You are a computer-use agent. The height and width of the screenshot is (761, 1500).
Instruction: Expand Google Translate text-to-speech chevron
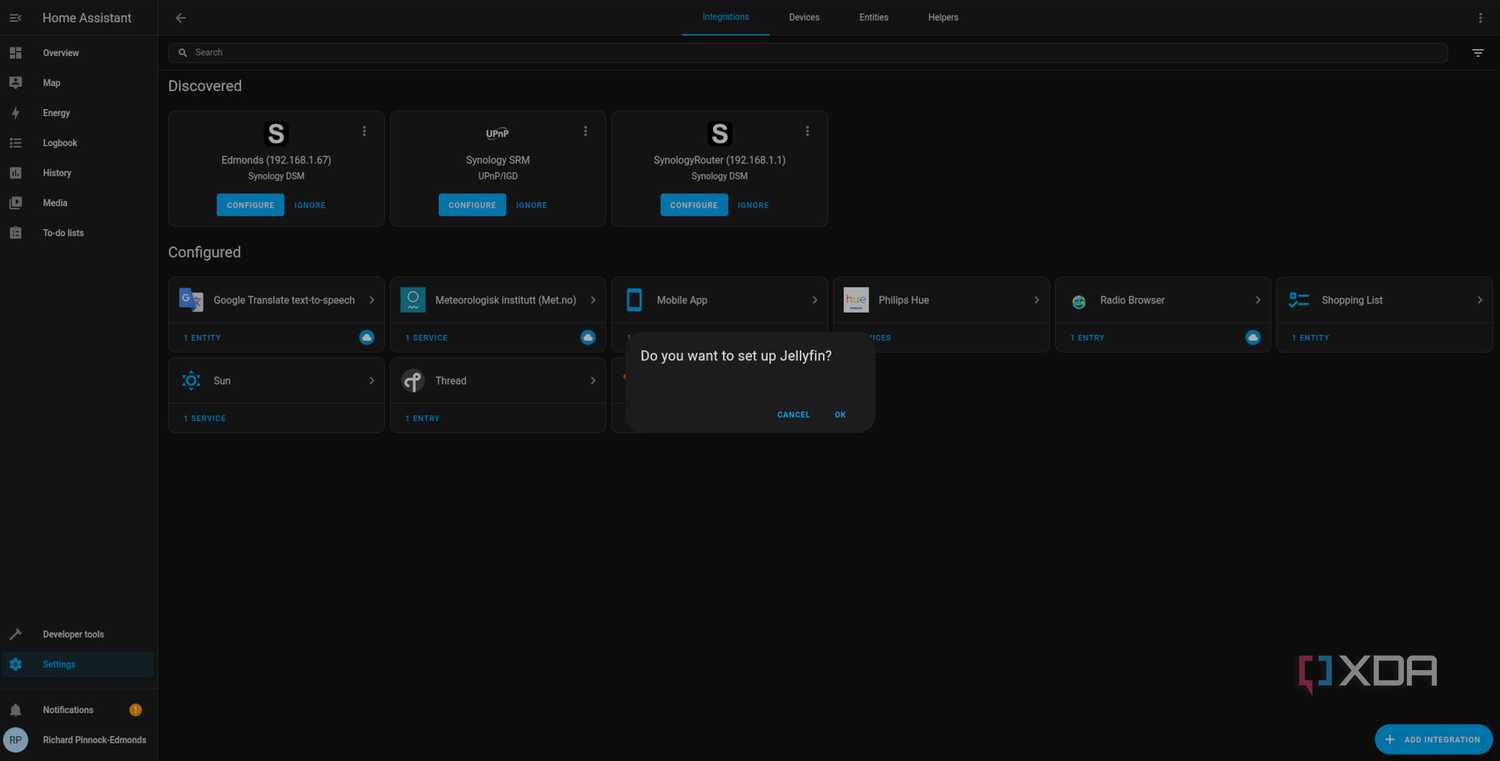[372, 300]
